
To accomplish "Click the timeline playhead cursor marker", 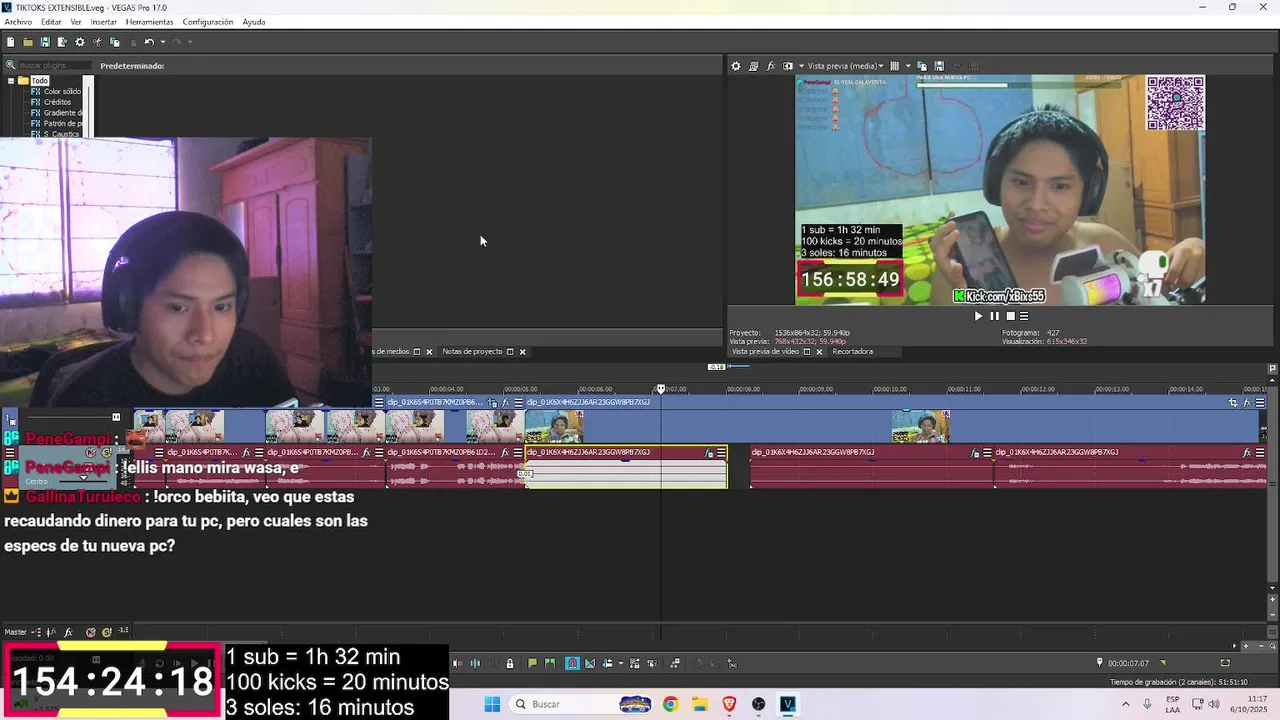I will click(660, 388).
